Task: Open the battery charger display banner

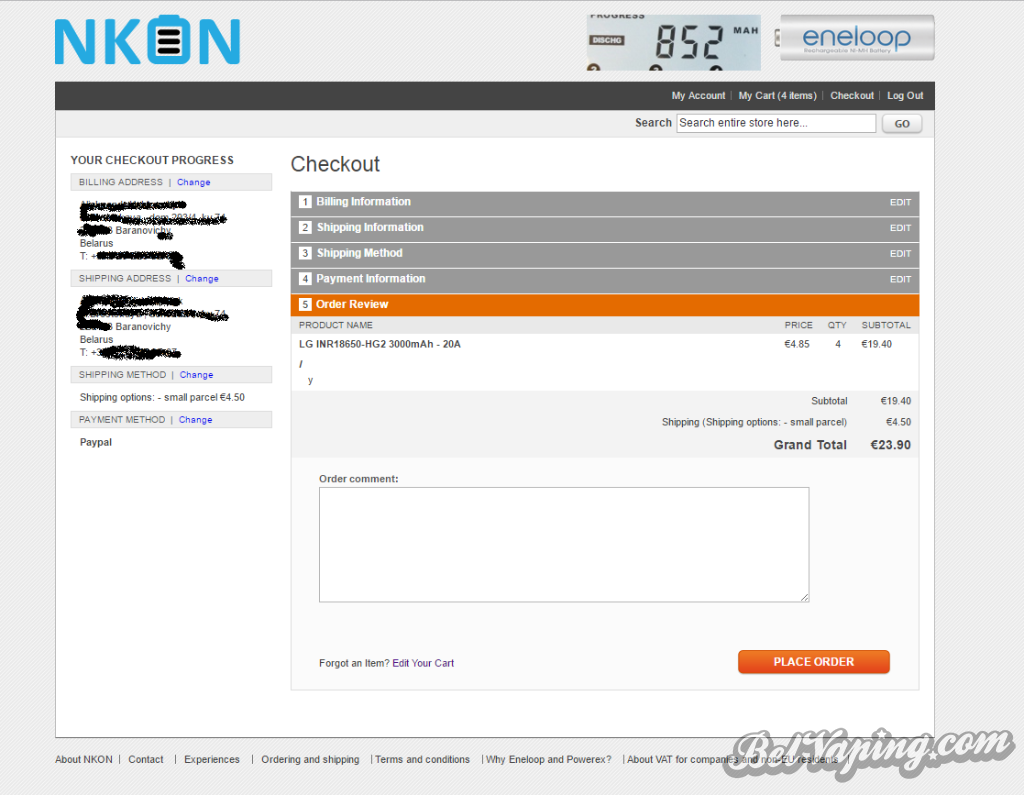Action: coord(673,42)
